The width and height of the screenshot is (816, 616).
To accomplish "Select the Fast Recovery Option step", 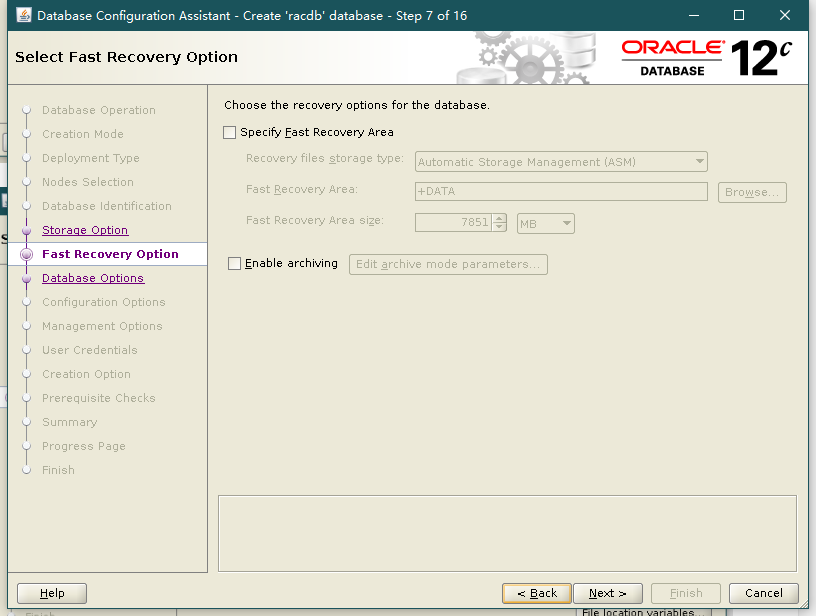I will click(x=110, y=254).
